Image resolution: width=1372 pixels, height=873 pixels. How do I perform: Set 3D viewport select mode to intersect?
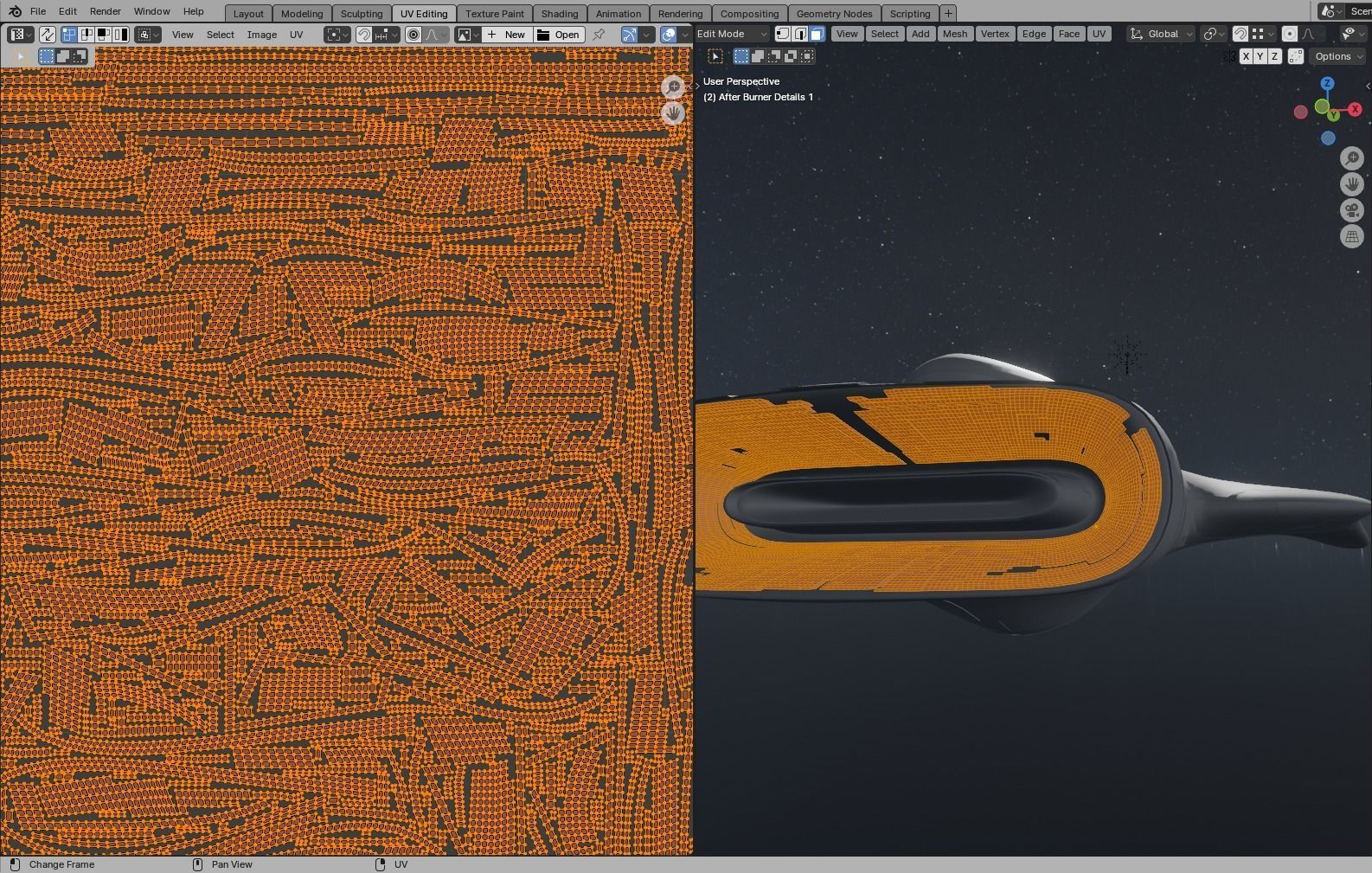pyautogui.click(x=807, y=56)
